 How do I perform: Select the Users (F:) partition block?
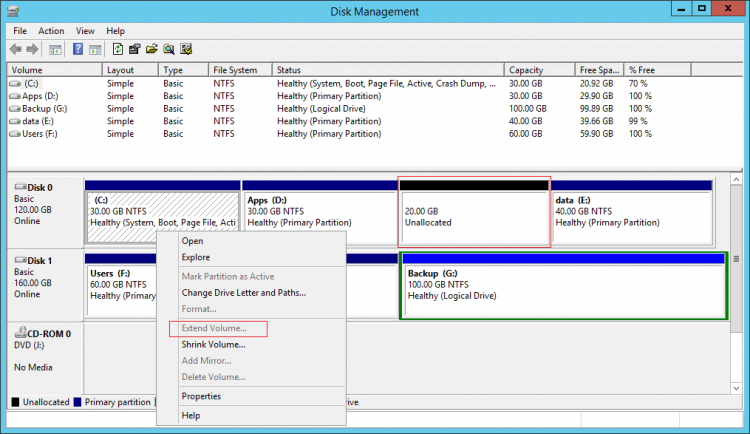click(x=121, y=286)
